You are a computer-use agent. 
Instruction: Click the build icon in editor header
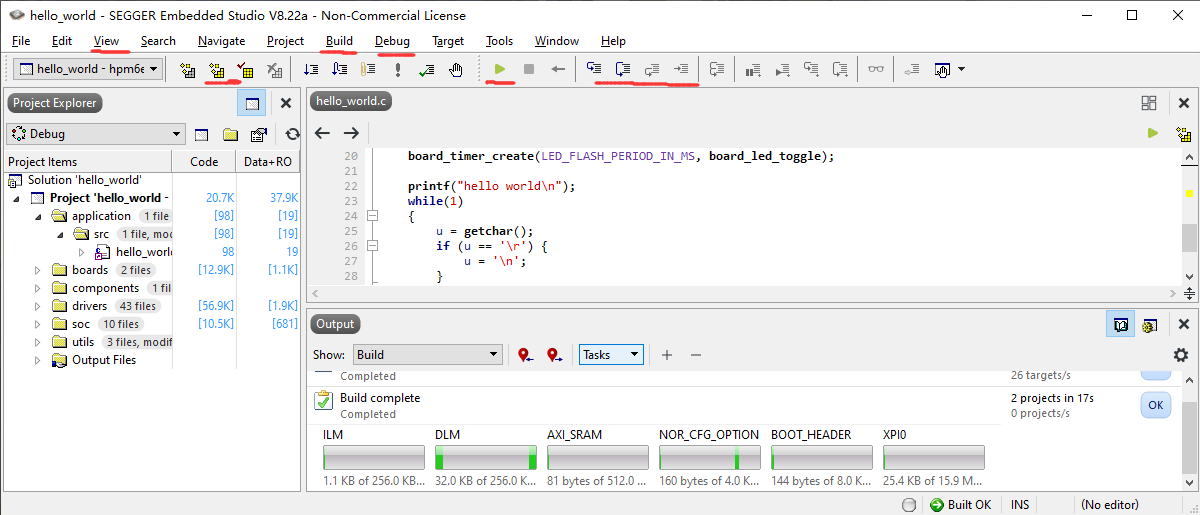coord(1183,133)
